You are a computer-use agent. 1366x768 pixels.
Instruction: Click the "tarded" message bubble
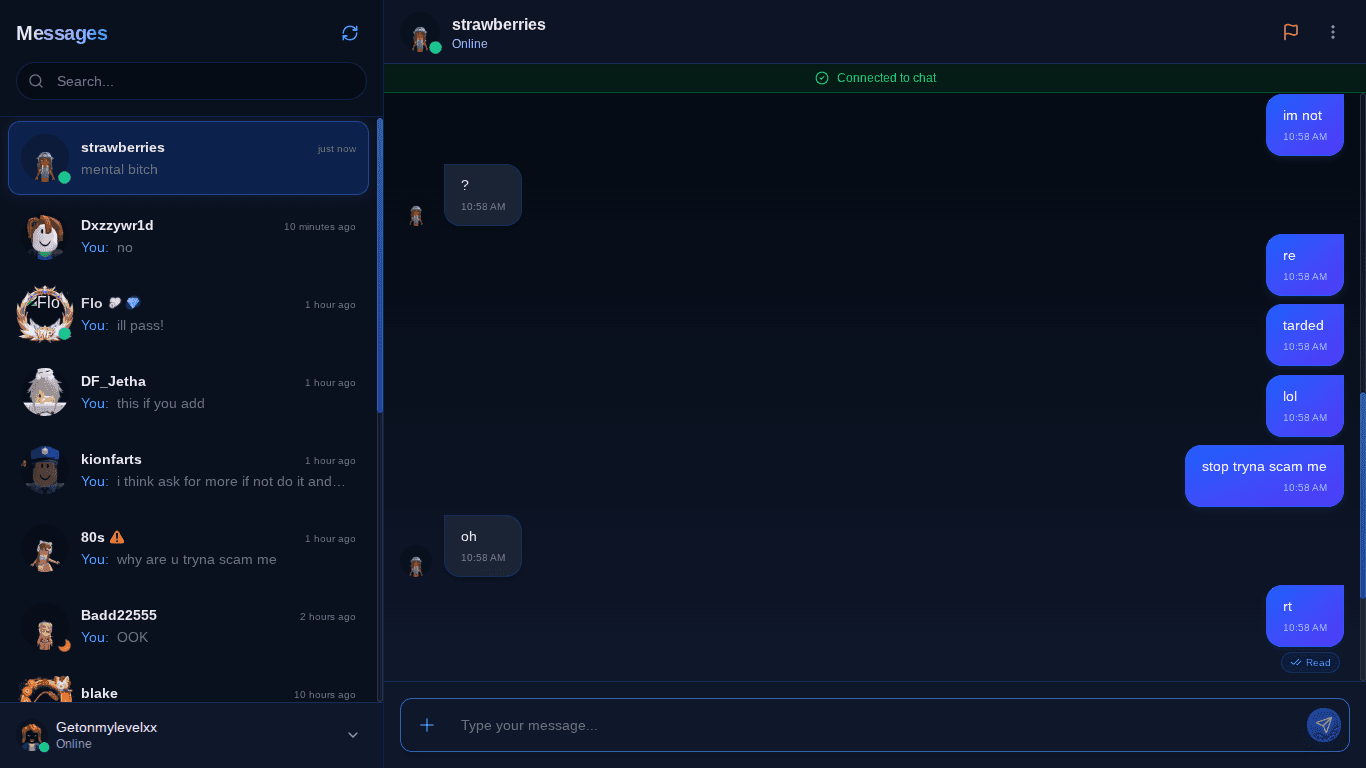[1305, 335]
